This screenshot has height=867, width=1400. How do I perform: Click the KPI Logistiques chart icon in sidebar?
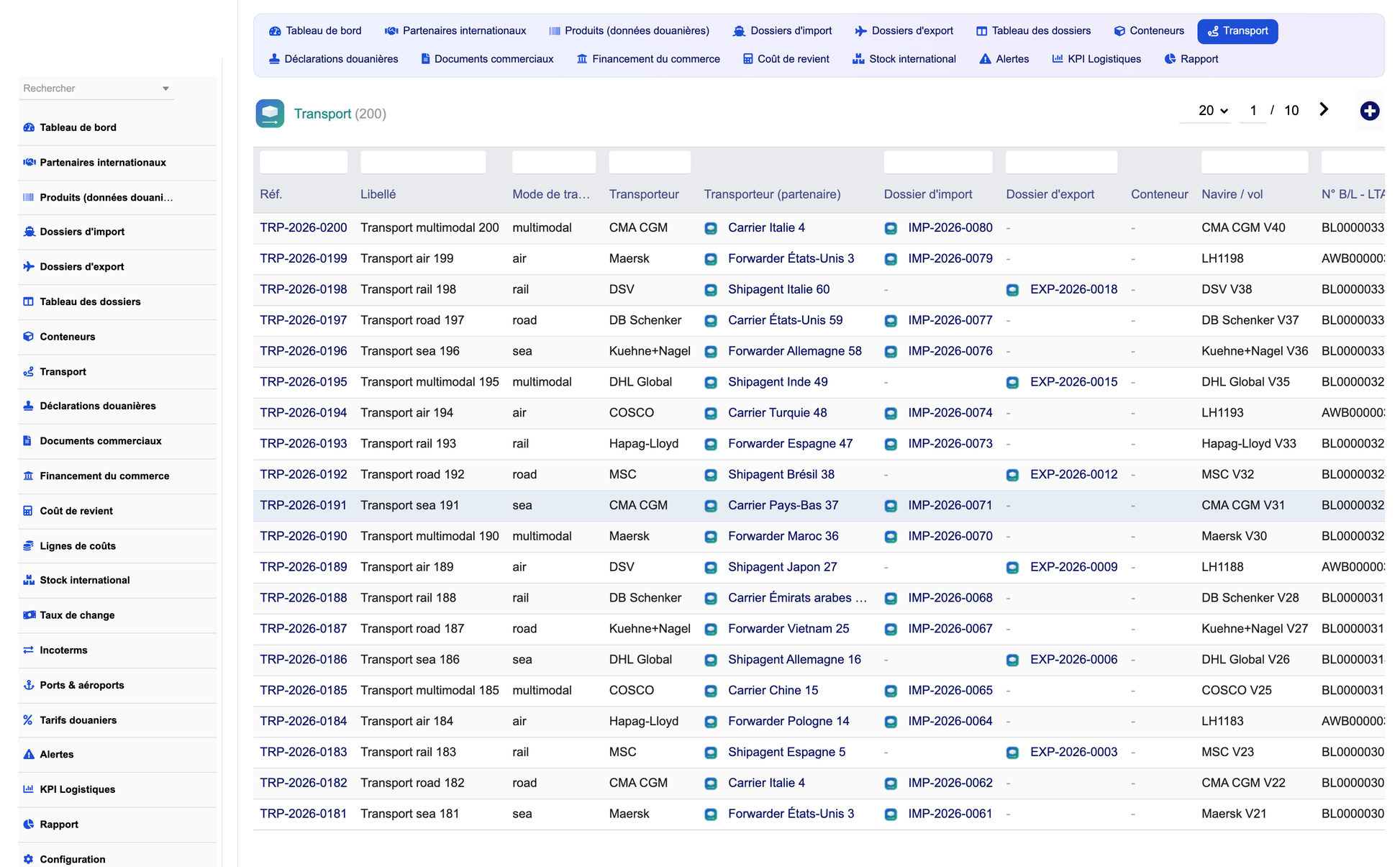pos(29,789)
